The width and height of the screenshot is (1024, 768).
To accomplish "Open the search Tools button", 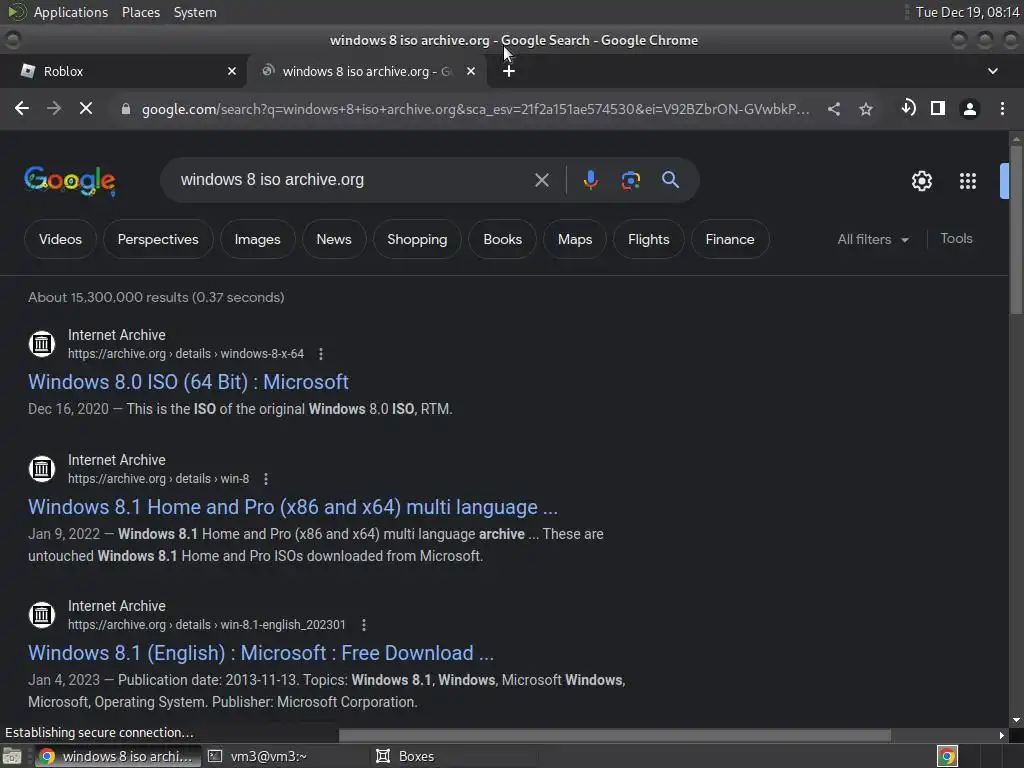I will click(x=956, y=238).
